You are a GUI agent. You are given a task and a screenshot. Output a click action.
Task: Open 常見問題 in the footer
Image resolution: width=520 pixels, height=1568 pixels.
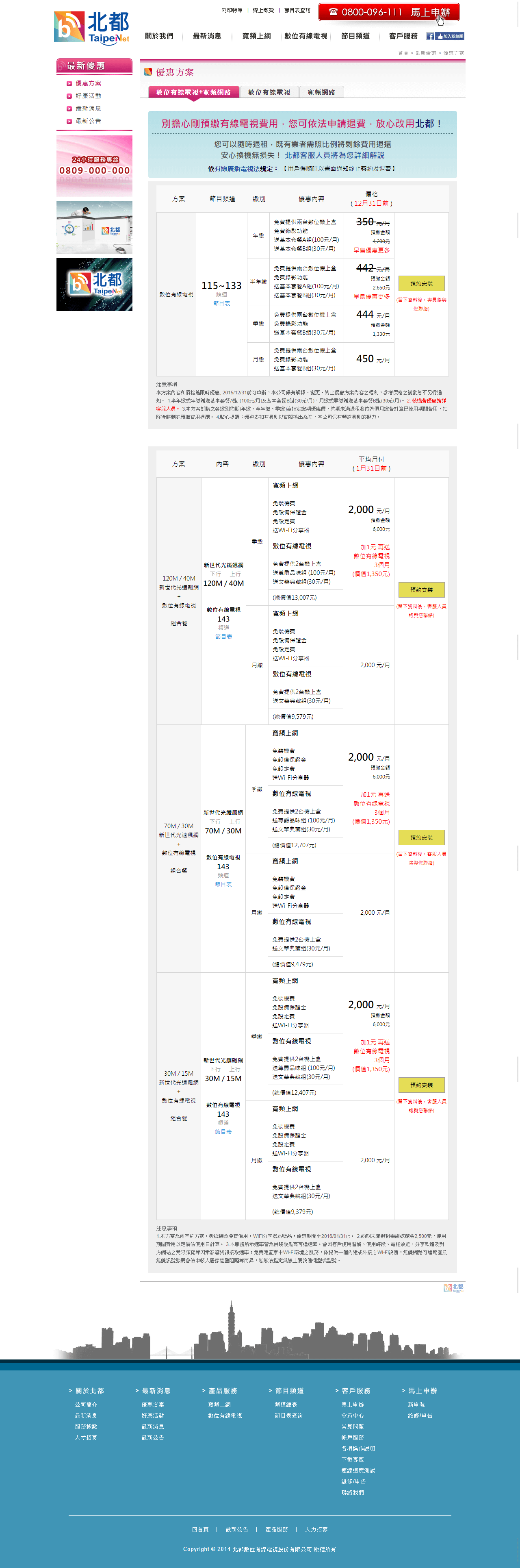pos(353,1427)
